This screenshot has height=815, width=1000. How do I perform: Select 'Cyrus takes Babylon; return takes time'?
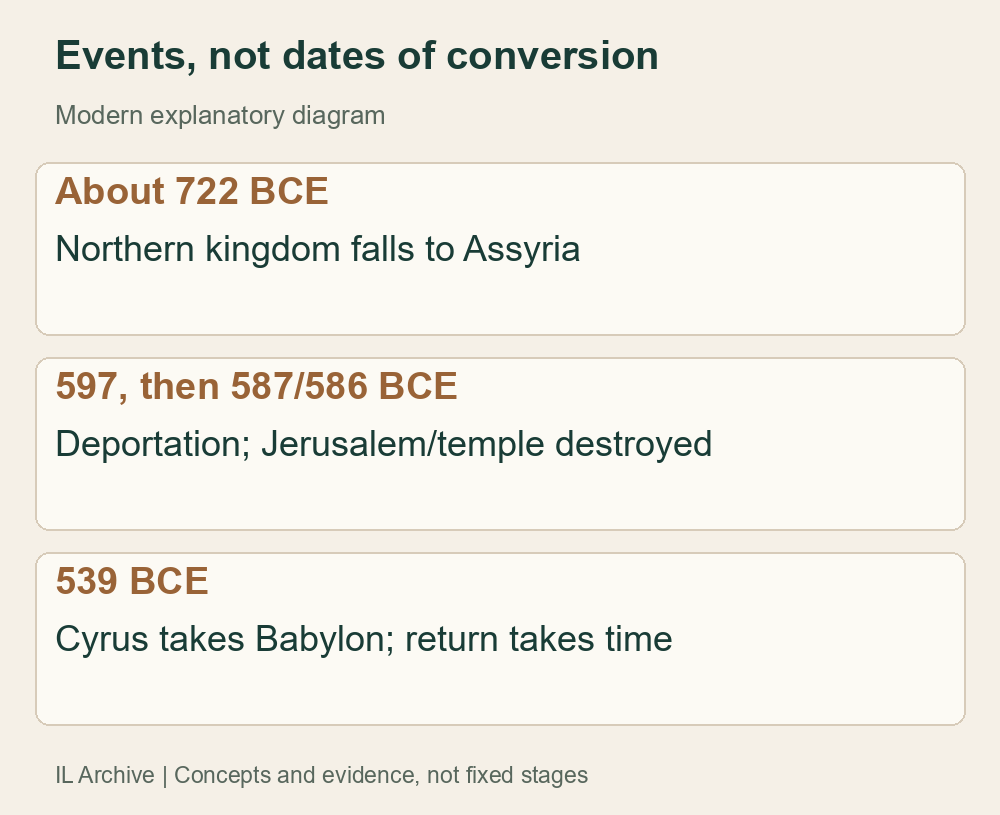[364, 639]
